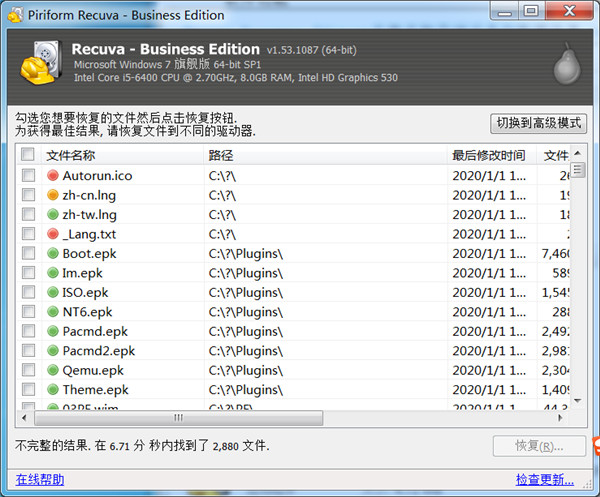Click horizontal scrollbar left arrow

coord(24,418)
